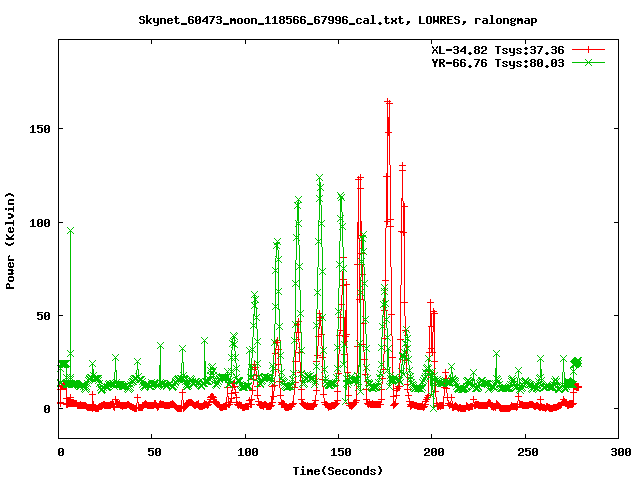Click the x-axis tick label 100

248,452
